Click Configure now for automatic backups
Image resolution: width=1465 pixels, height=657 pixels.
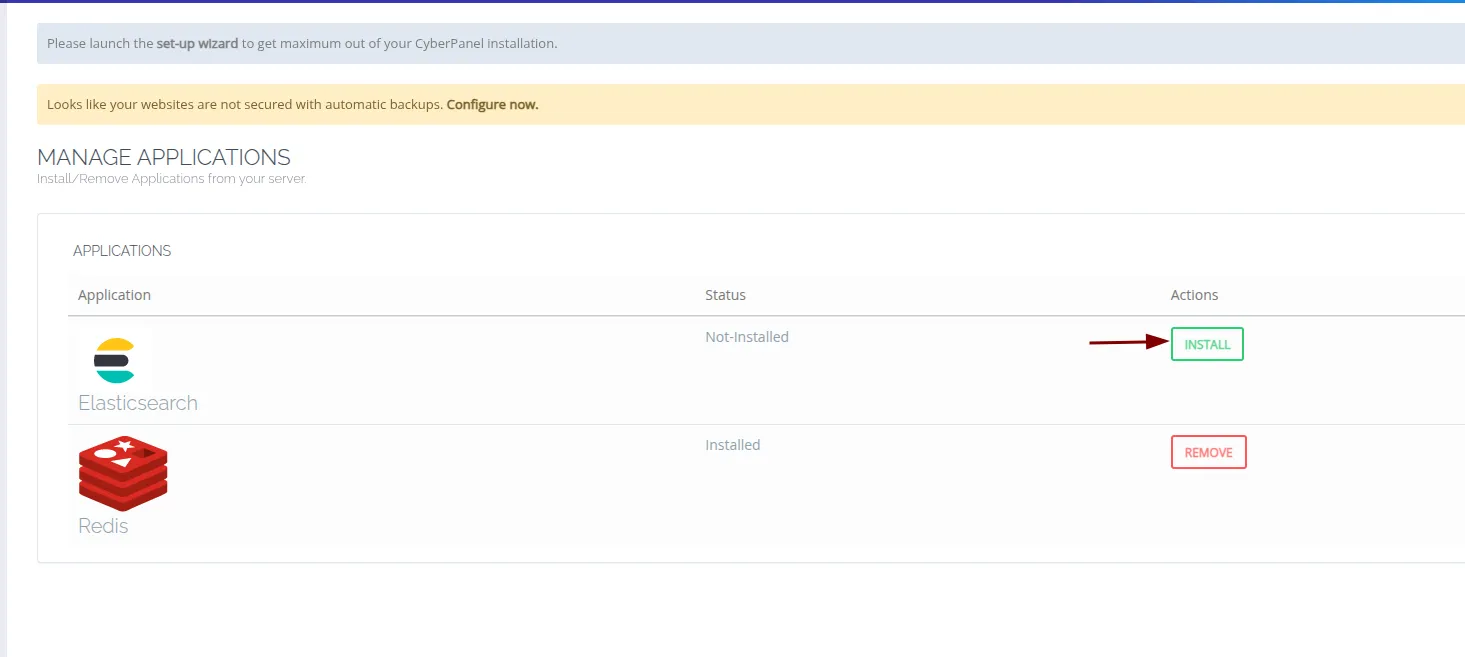(491, 104)
